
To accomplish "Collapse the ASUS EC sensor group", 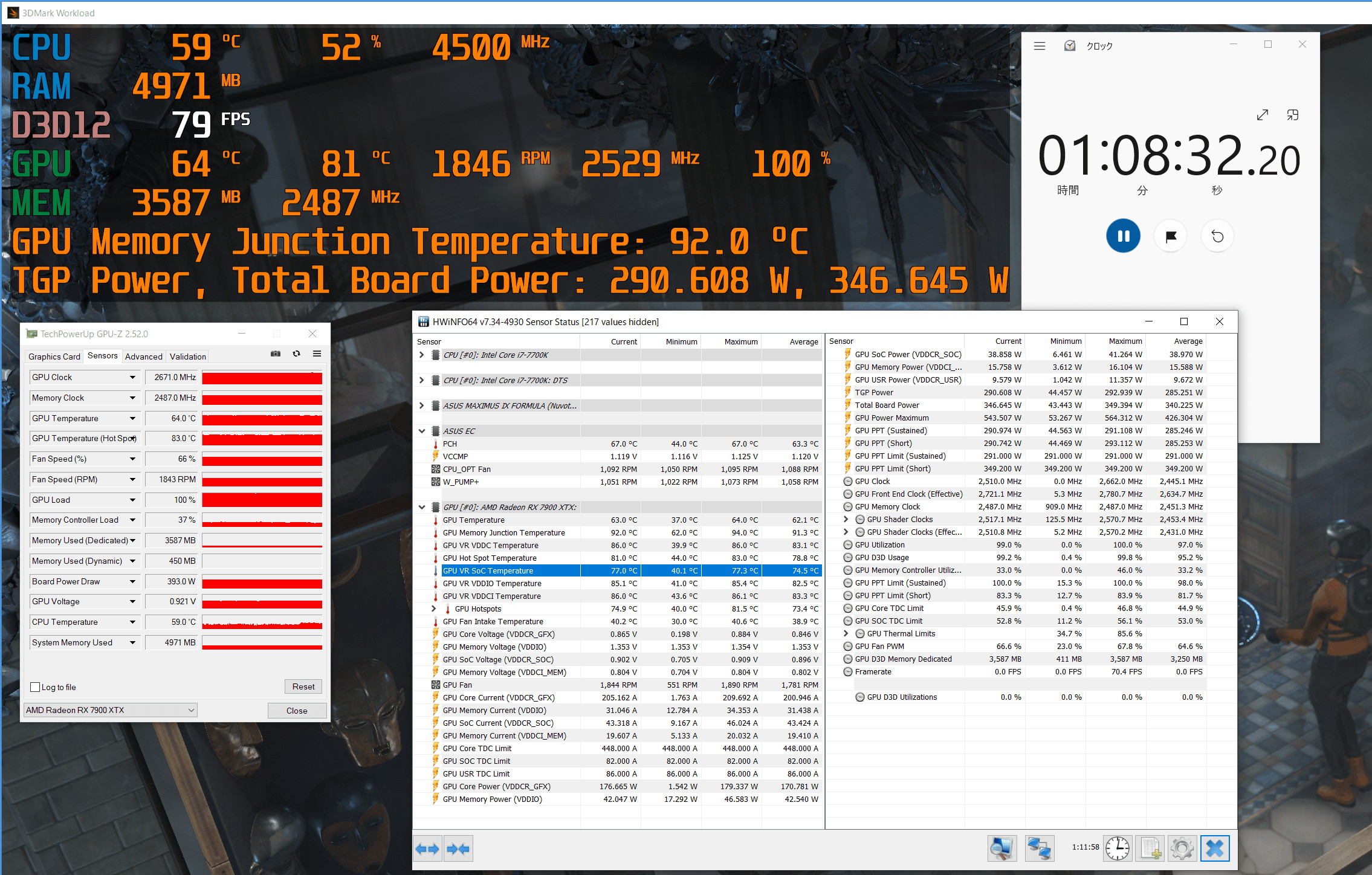I will [x=422, y=431].
